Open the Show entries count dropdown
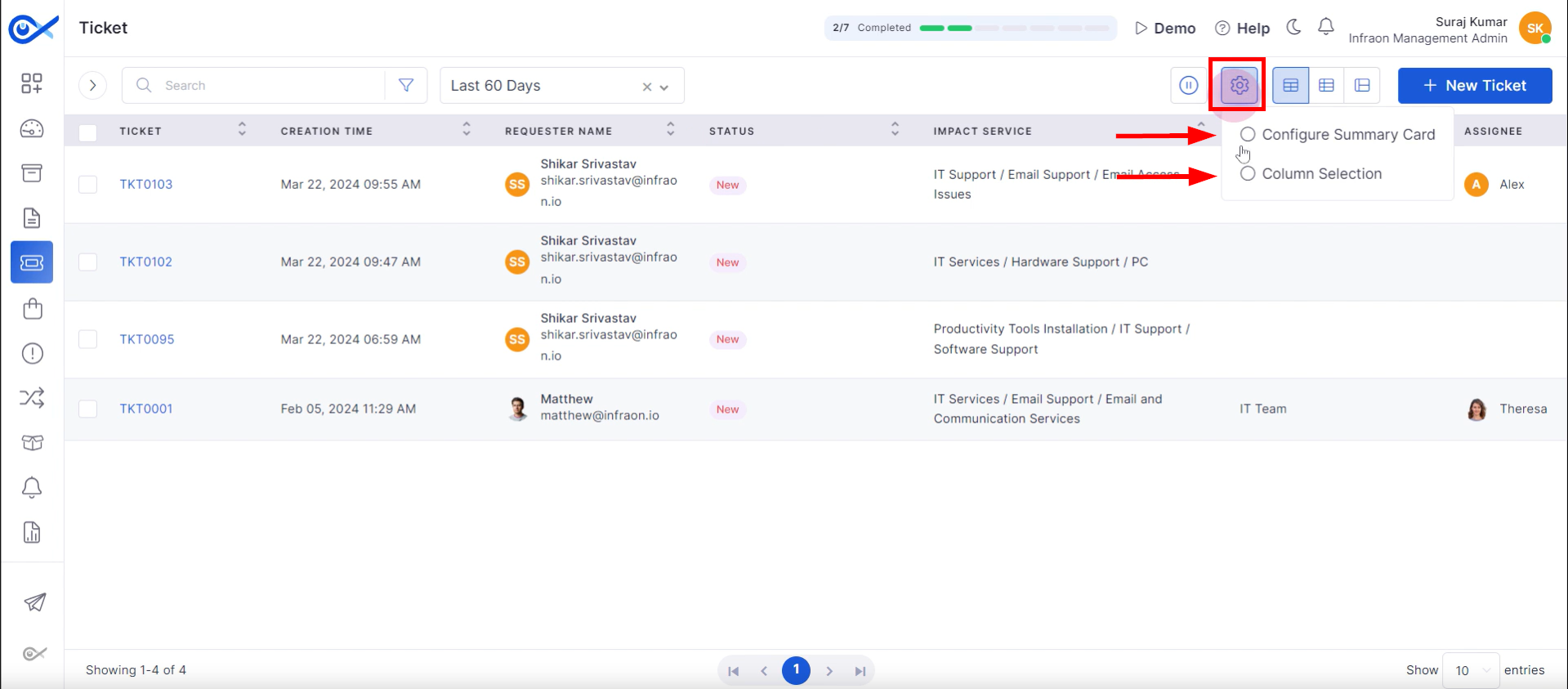The image size is (1568, 689). (x=1470, y=670)
